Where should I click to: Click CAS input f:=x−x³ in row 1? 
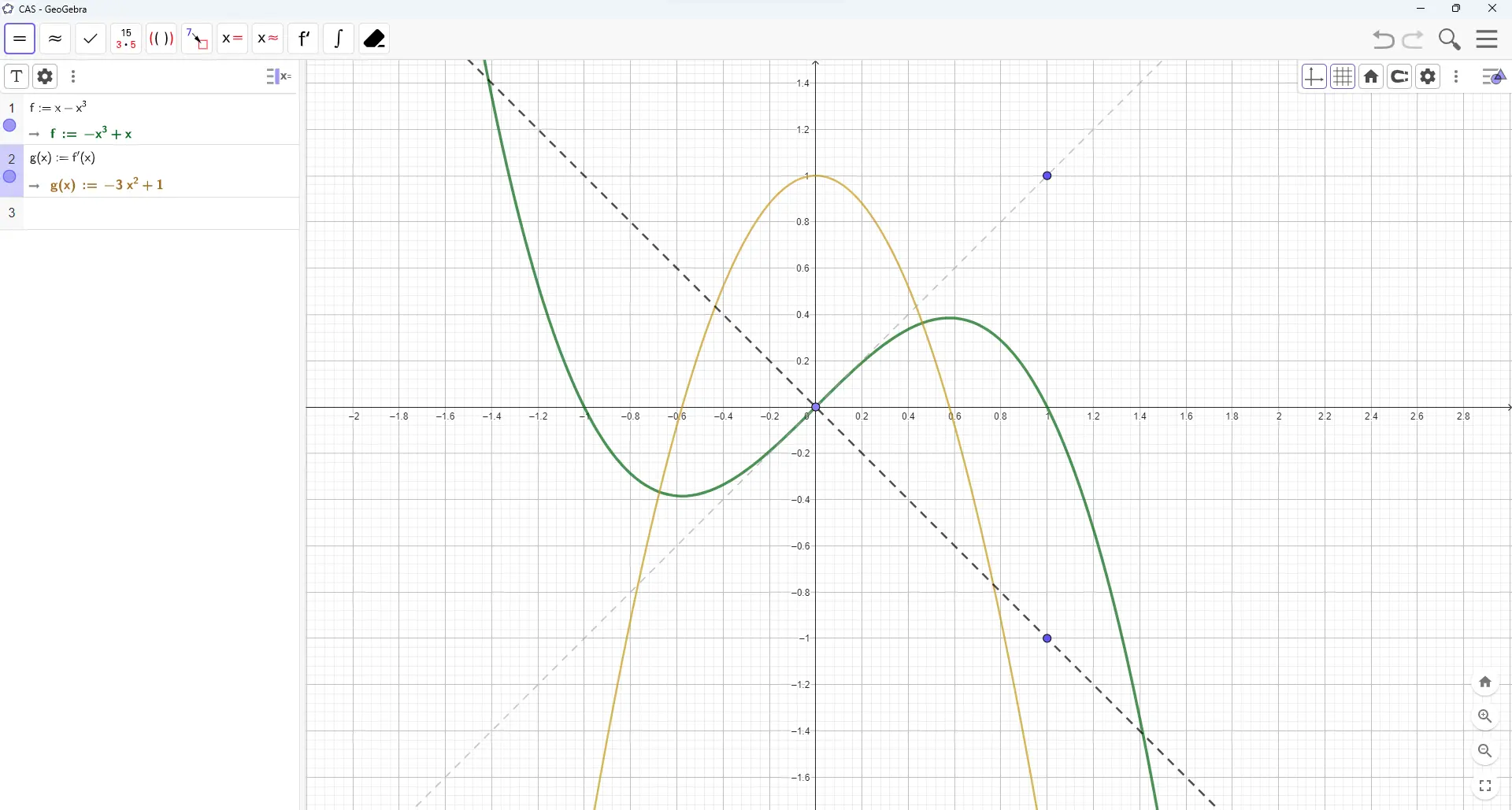(x=59, y=108)
